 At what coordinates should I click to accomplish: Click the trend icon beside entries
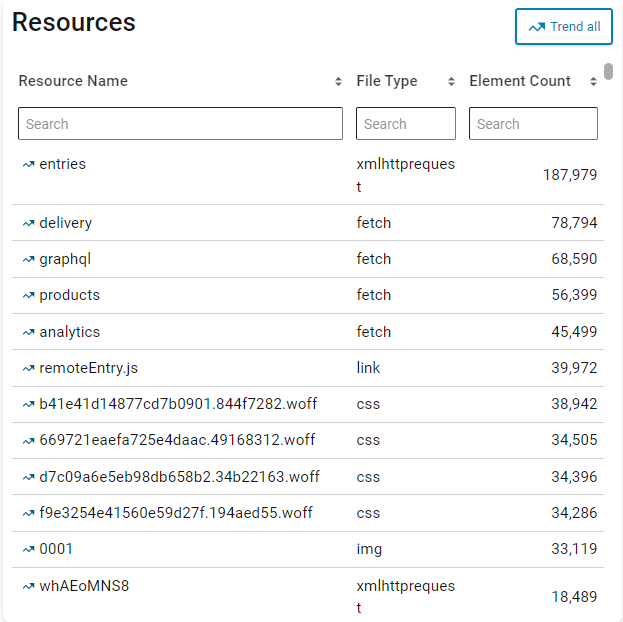(x=29, y=164)
